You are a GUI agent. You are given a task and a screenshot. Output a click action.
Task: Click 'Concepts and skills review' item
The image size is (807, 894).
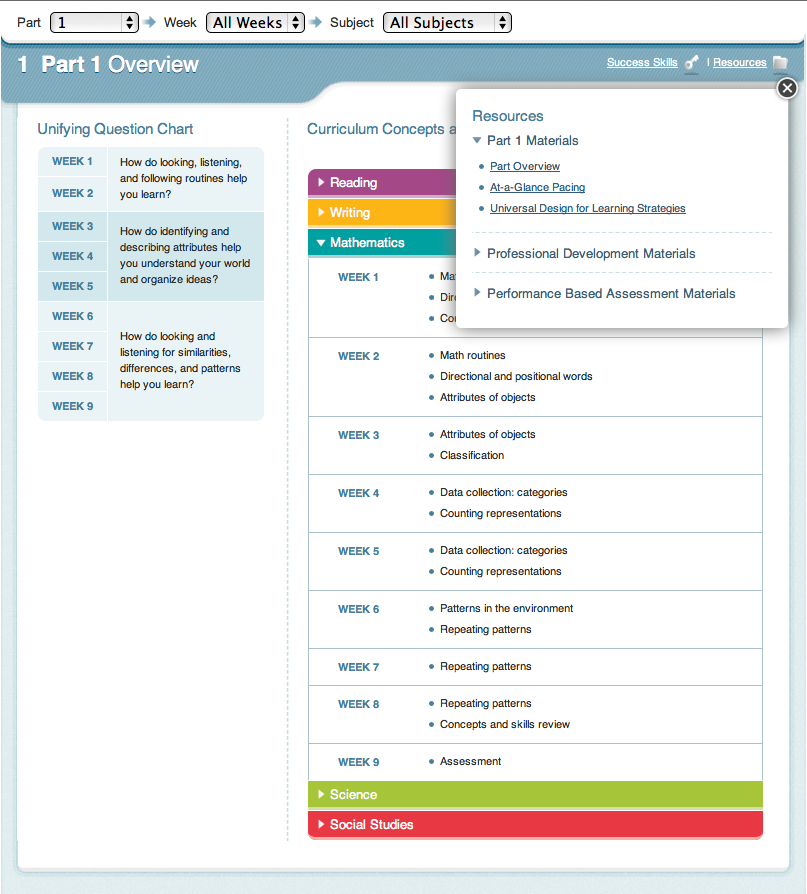click(x=505, y=724)
